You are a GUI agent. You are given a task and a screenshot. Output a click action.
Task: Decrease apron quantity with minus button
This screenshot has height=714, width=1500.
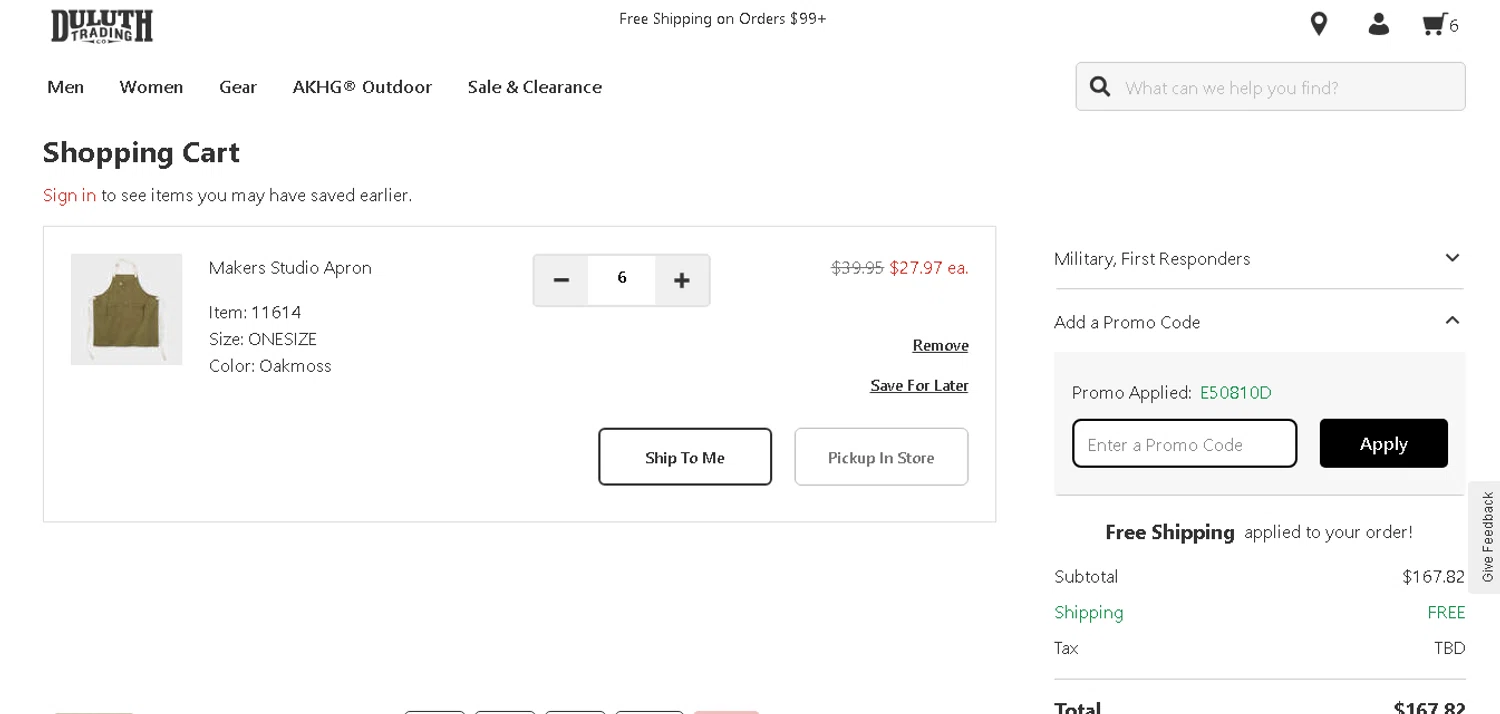[561, 280]
